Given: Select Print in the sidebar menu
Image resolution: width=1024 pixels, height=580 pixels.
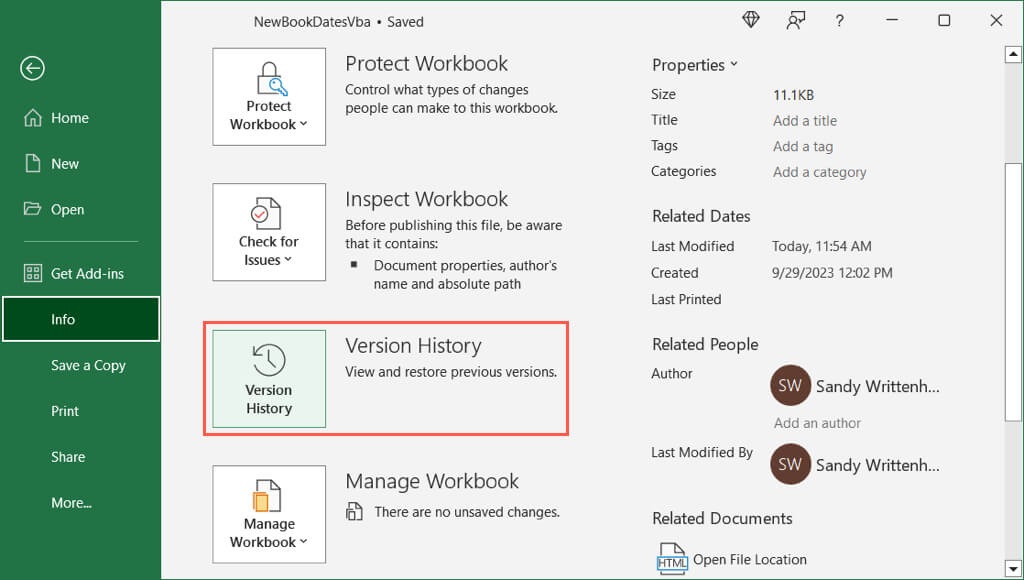Looking at the screenshot, I should pos(65,411).
